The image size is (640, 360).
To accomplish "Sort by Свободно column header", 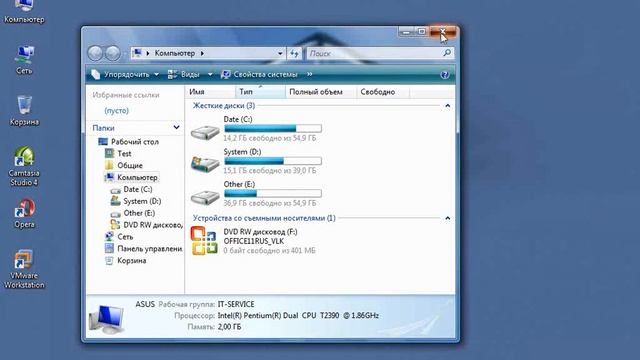I will 382,92.
